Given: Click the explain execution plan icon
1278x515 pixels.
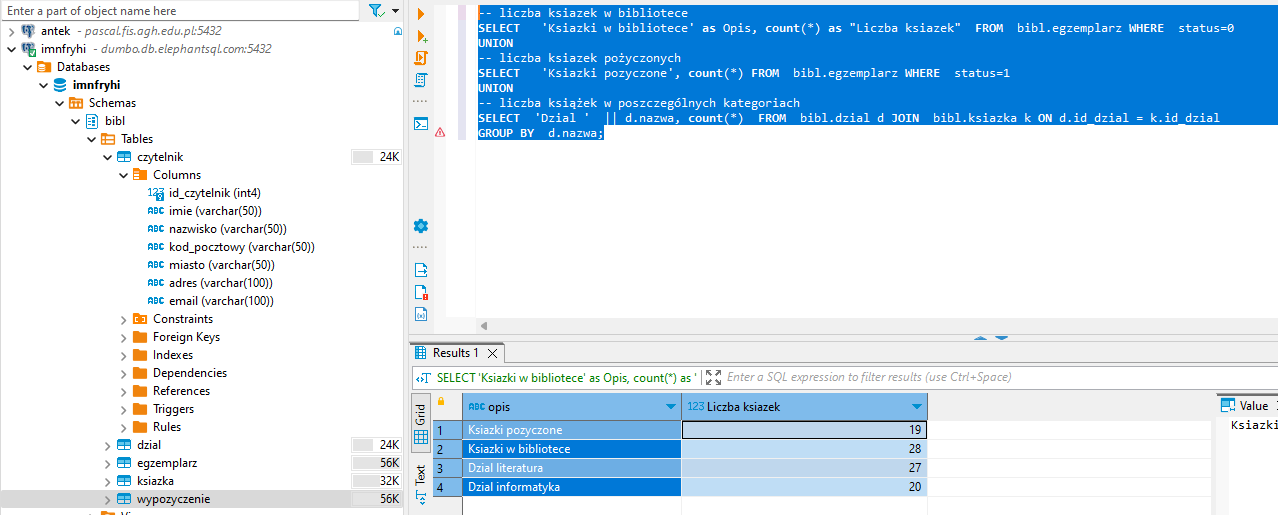Looking at the screenshot, I should 420,80.
